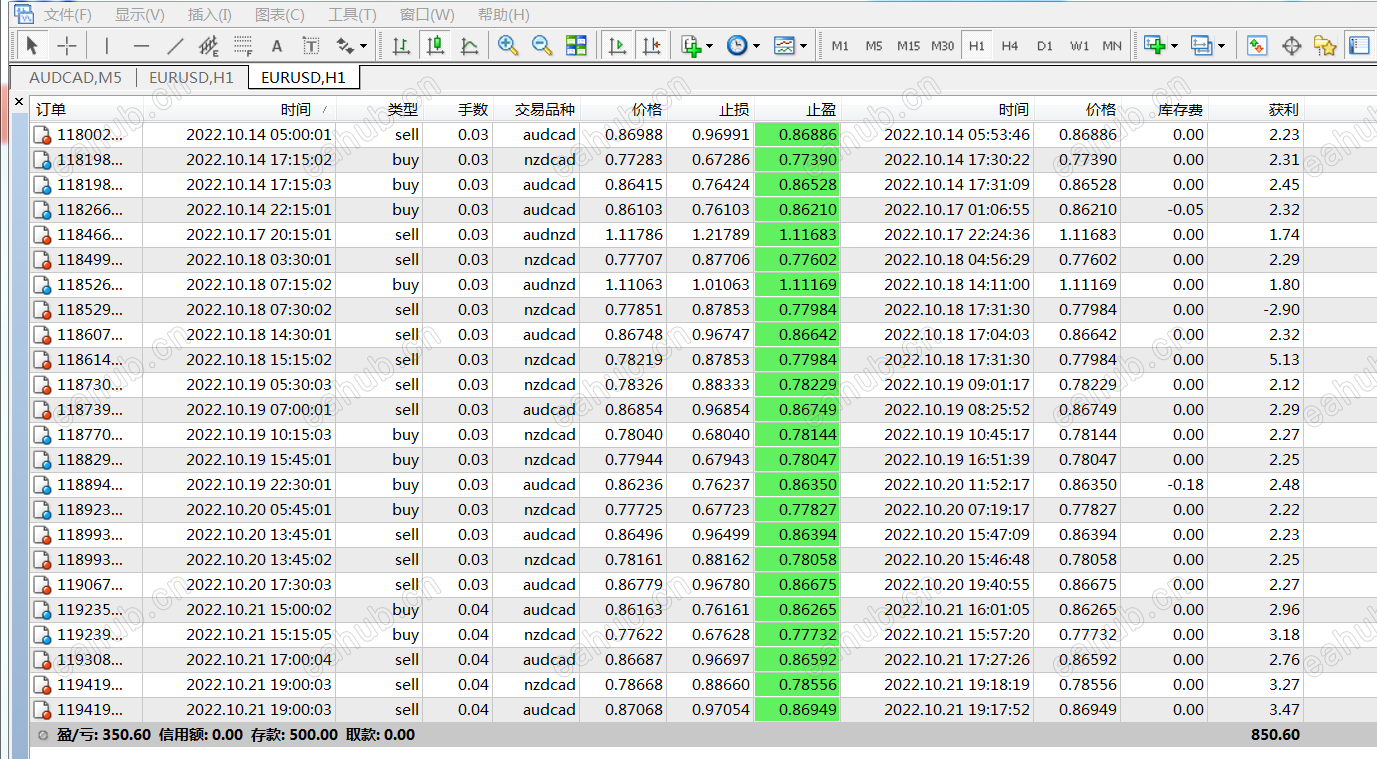The height and width of the screenshot is (759, 1377).
Task: Switch to the H4 timeframe
Action: pyautogui.click(x=1010, y=46)
